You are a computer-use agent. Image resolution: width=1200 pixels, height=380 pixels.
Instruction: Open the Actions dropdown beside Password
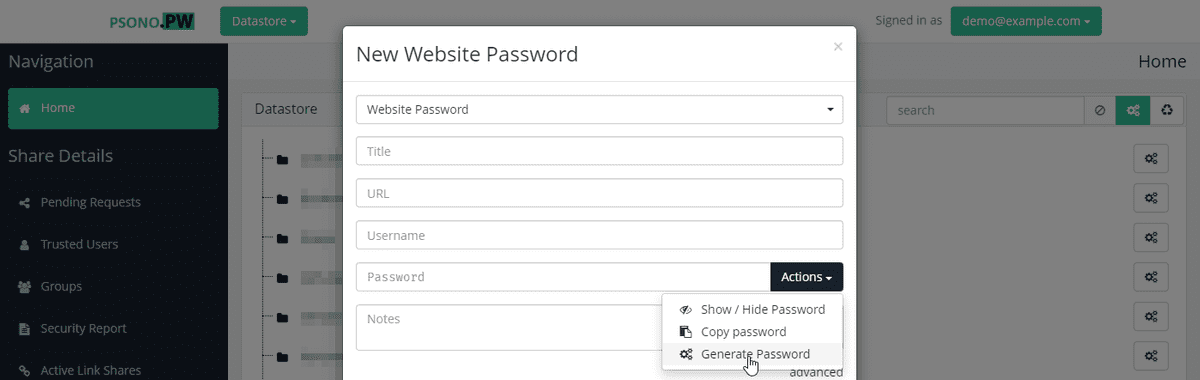click(x=806, y=277)
